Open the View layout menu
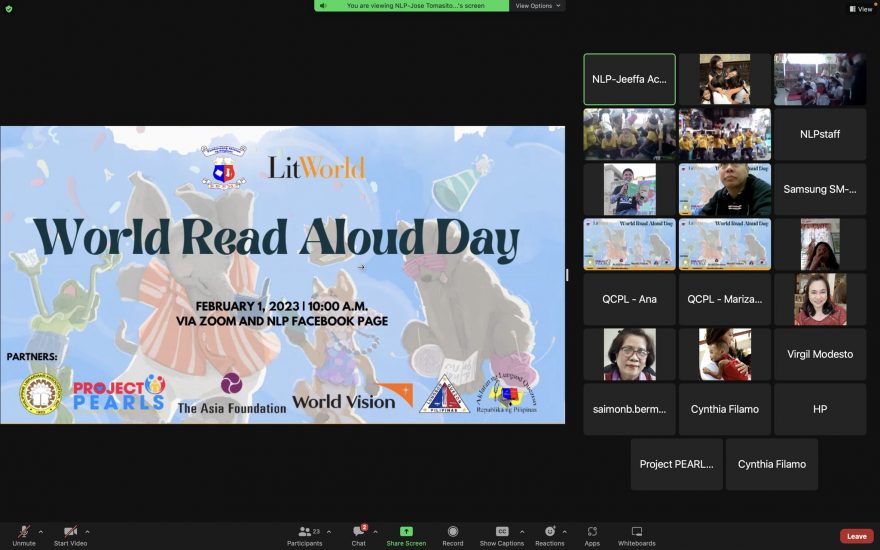The image size is (880, 550). 860,9
